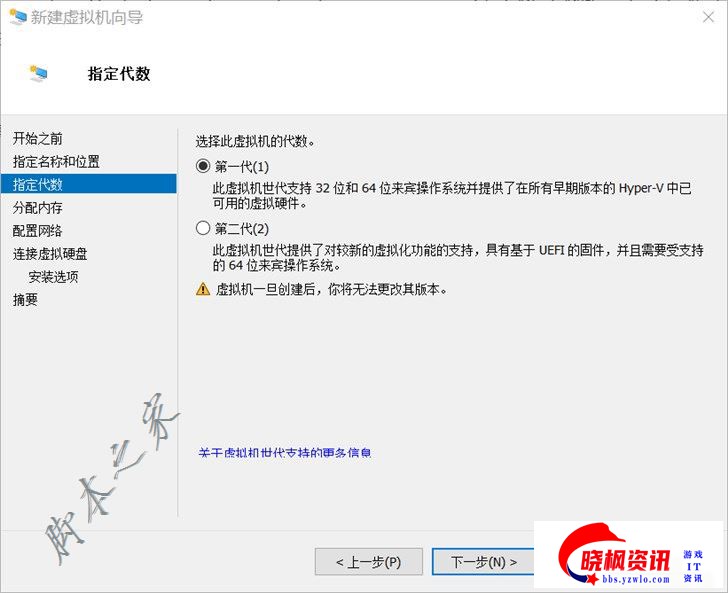Image resolution: width=728 pixels, height=593 pixels.
Task: Select the indented 安装选项 sub-step
Action: click(53, 276)
